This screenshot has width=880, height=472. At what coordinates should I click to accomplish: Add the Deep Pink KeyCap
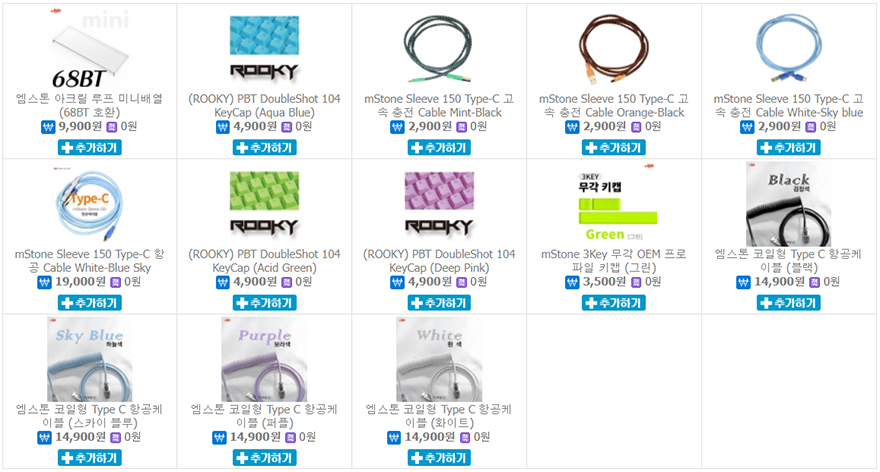point(439,303)
